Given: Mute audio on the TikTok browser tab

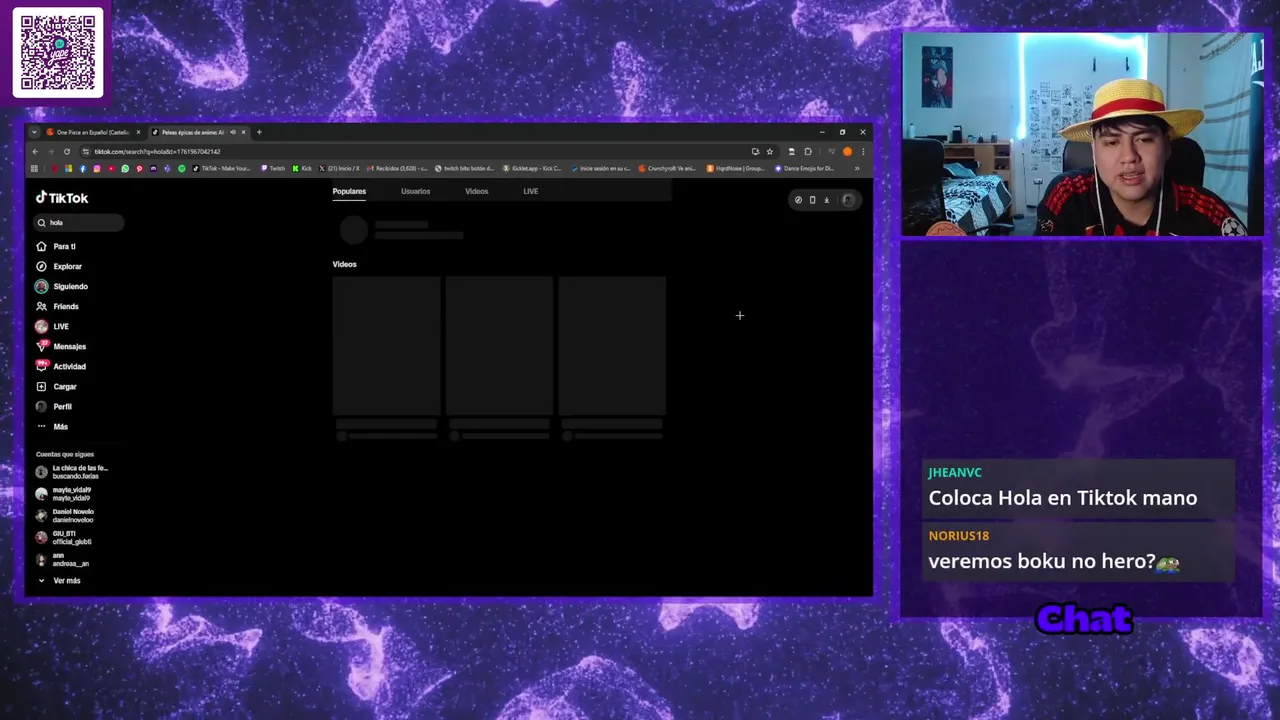Looking at the screenshot, I should (x=233, y=132).
